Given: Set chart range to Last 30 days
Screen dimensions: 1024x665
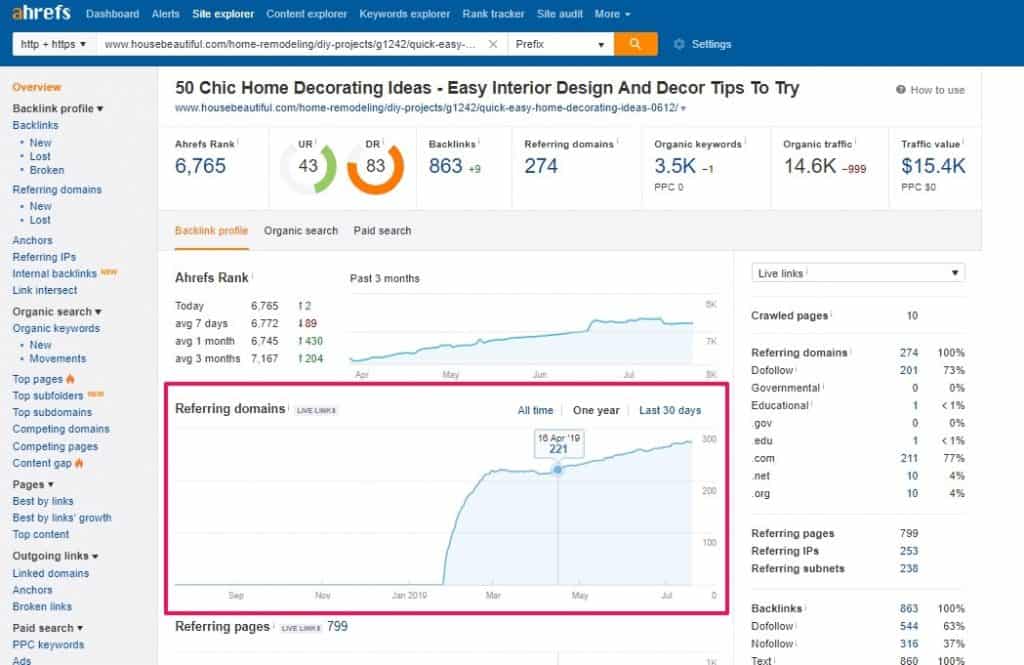Looking at the screenshot, I should 670,410.
